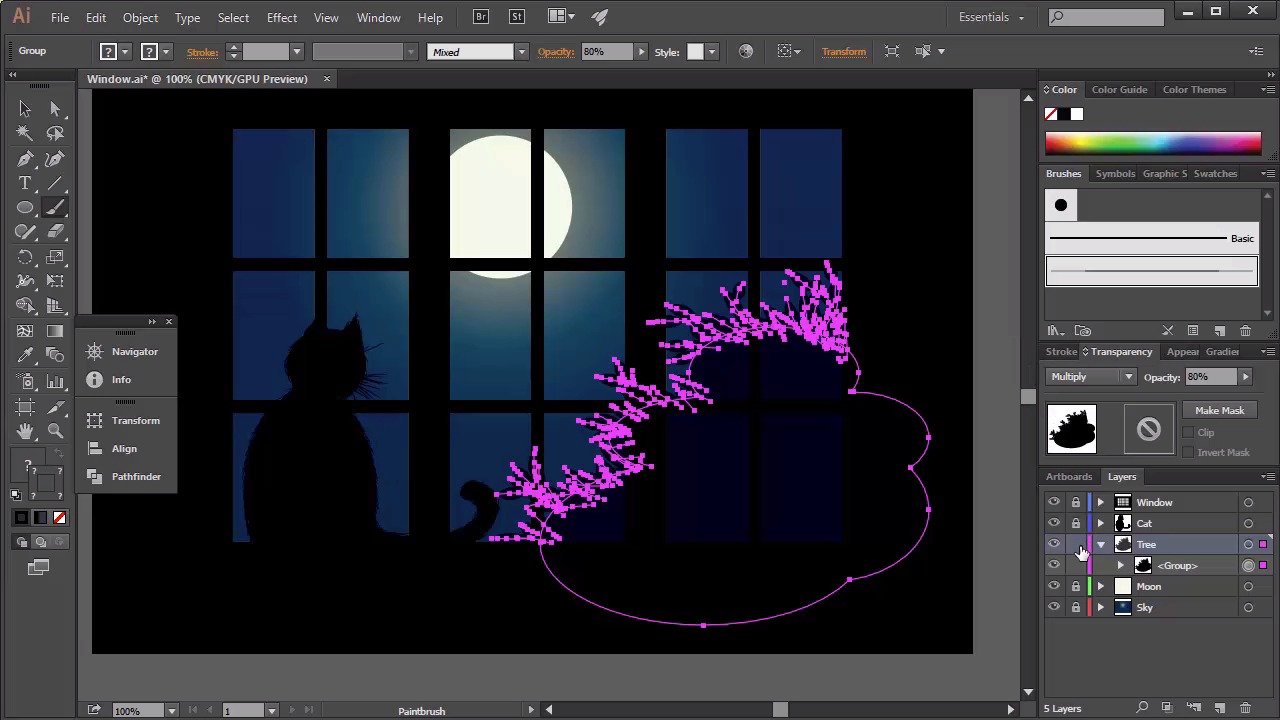The image size is (1280, 720).
Task: Select the Paintbrush tool
Action: (55, 208)
